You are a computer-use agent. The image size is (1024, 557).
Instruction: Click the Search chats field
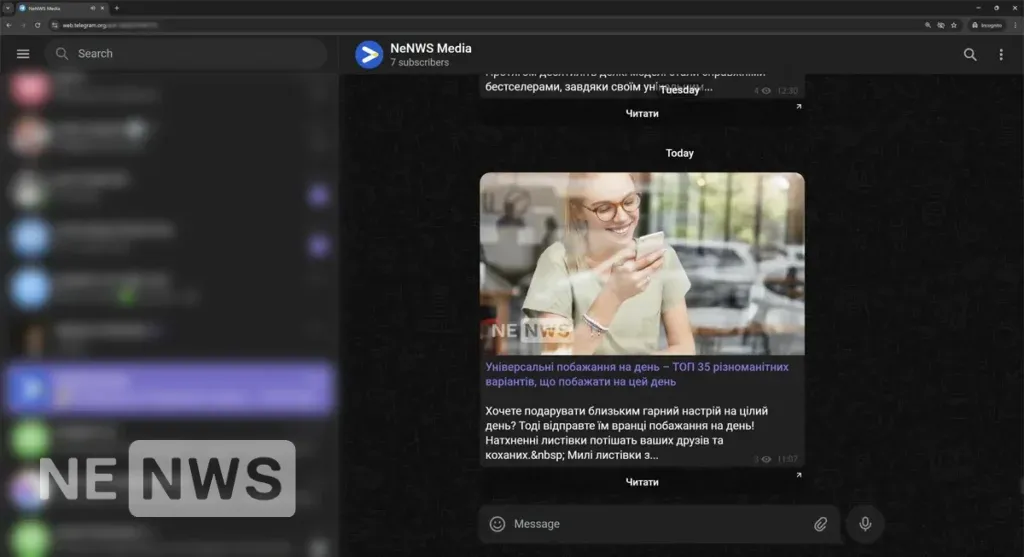point(186,54)
